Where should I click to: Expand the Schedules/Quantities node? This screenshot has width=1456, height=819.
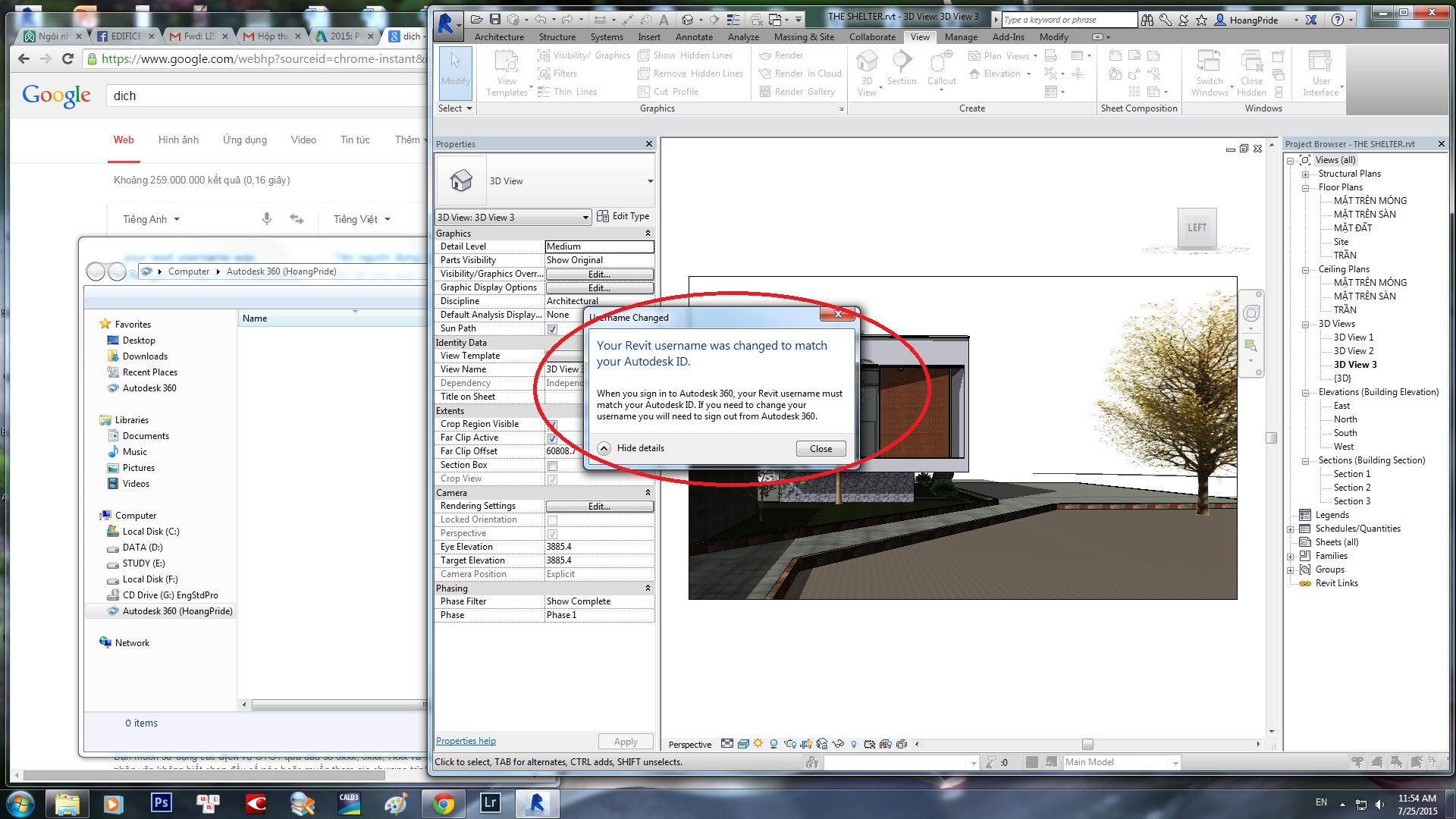1290,529
